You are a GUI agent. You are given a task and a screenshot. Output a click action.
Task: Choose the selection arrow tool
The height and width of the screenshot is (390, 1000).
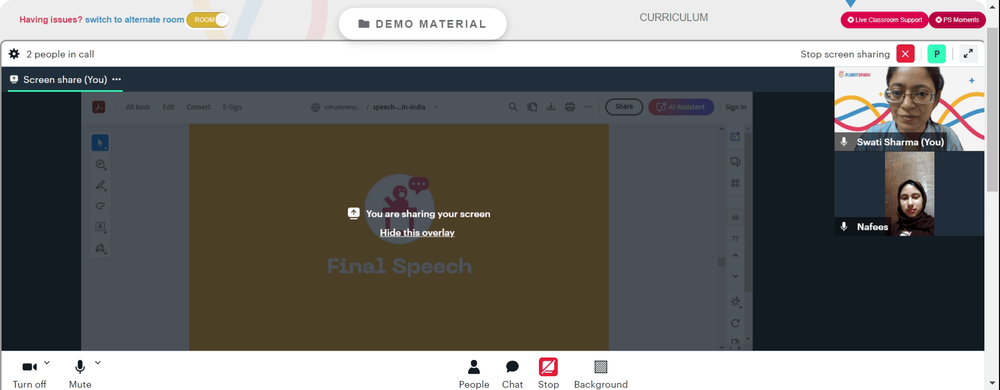point(100,143)
